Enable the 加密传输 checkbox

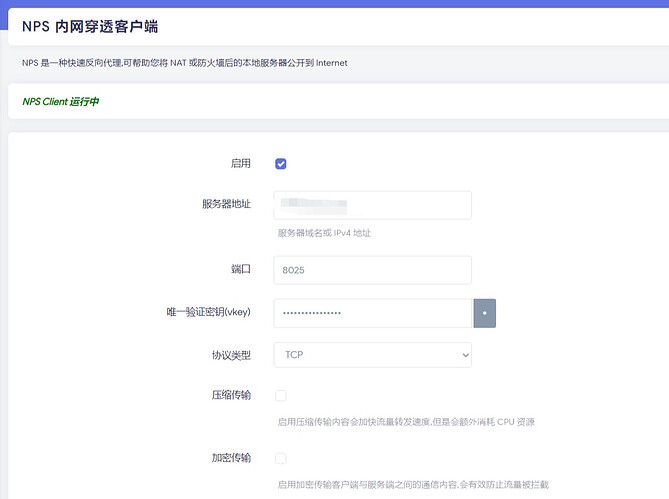[x=281, y=458]
